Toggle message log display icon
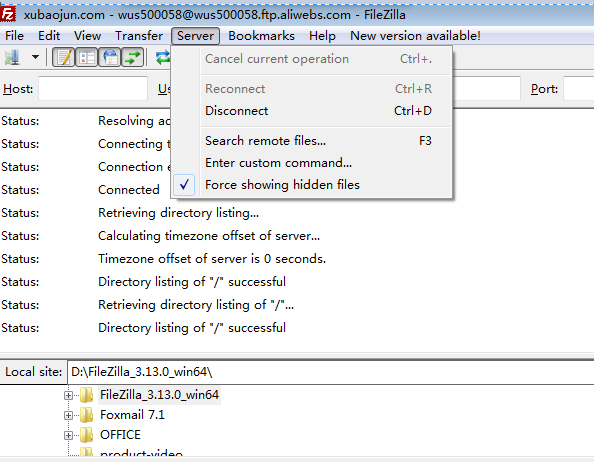This screenshot has width=594, height=462. pos(63,58)
